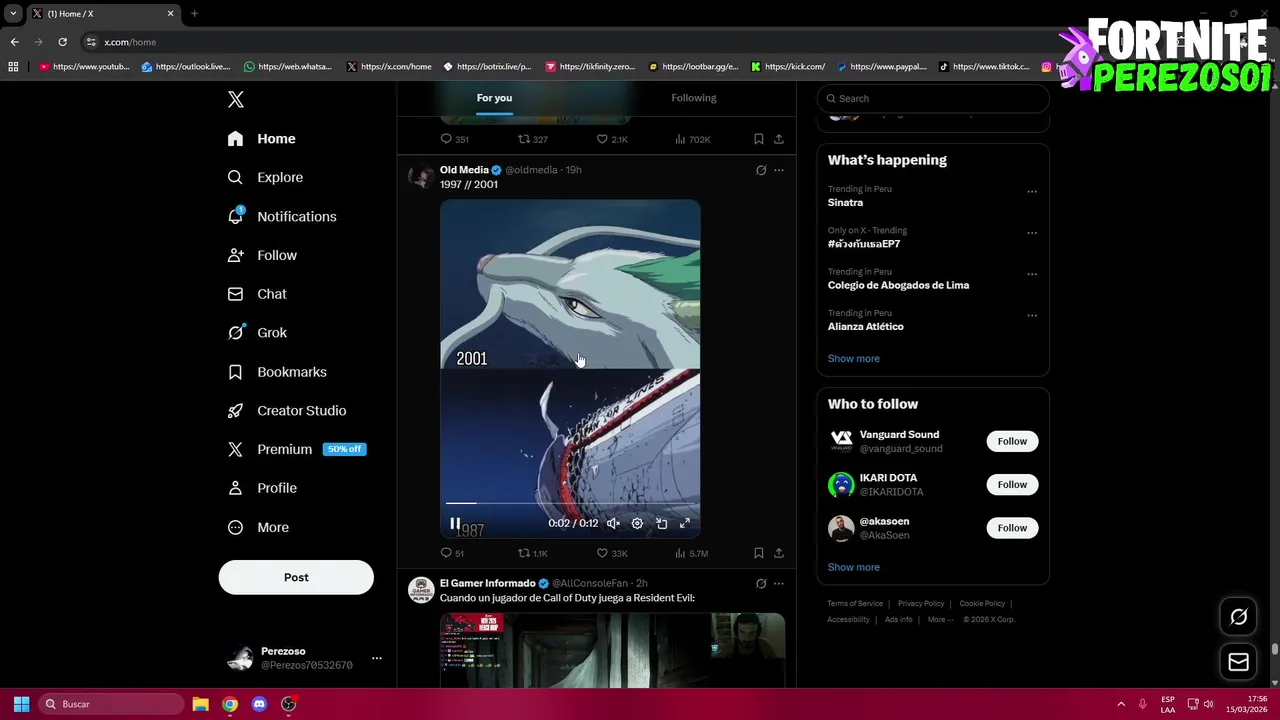Bookmark the Old Media post
Image resolution: width=1280 pixels, height=720 pixels.
pos(759,553)
